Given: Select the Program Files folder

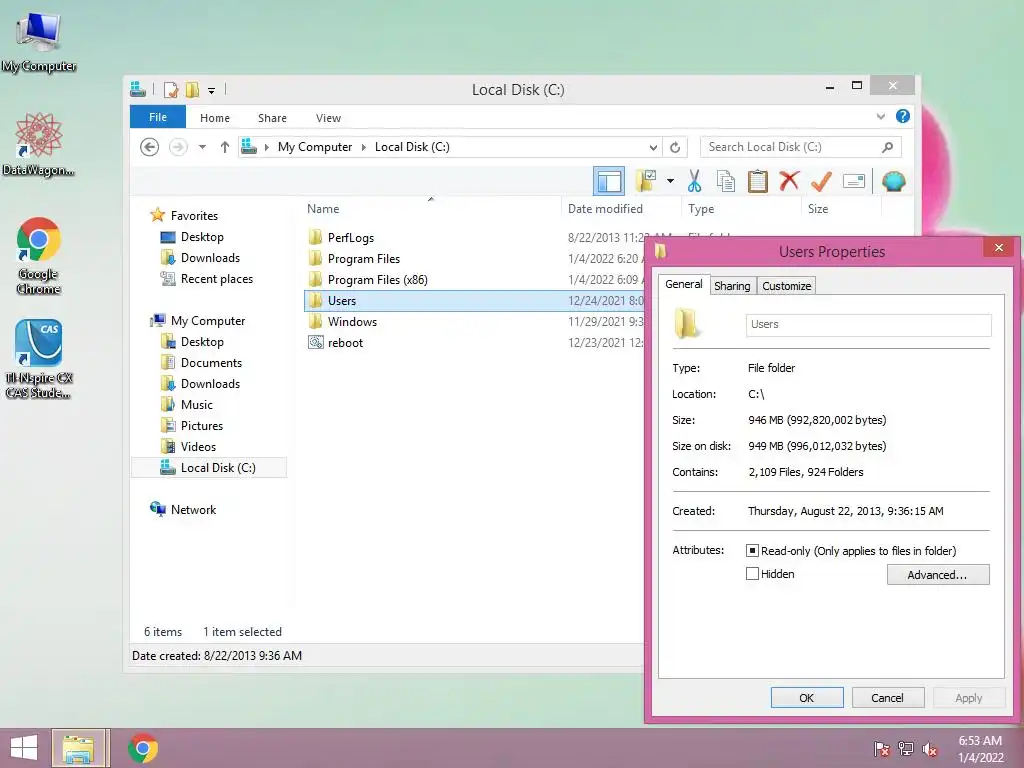Looking at the screenshot, I should point(364,259).
